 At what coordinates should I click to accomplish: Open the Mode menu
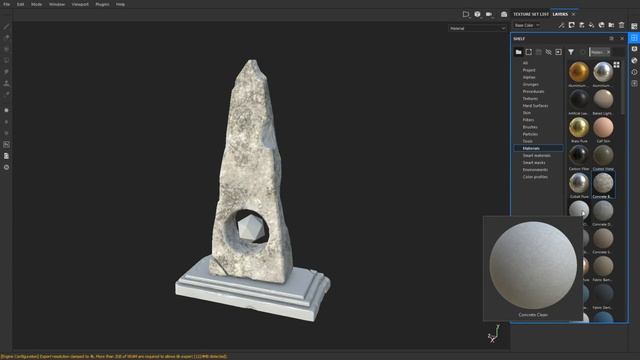[36, 4]
